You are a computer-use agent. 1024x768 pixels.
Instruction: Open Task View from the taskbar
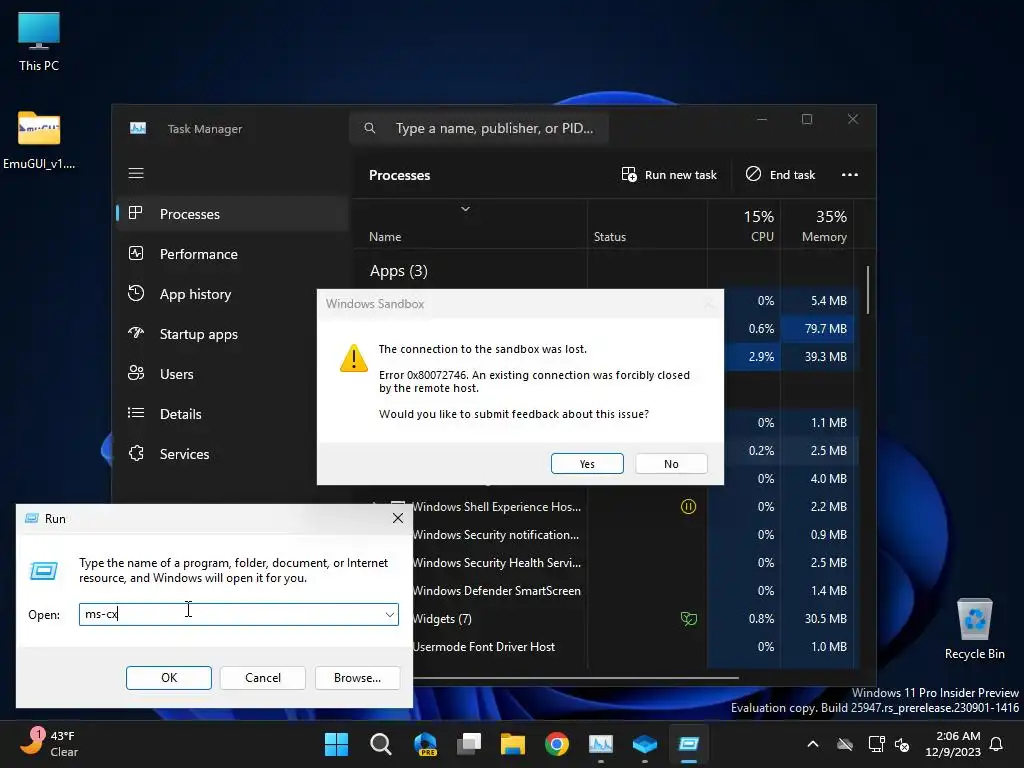469,744
